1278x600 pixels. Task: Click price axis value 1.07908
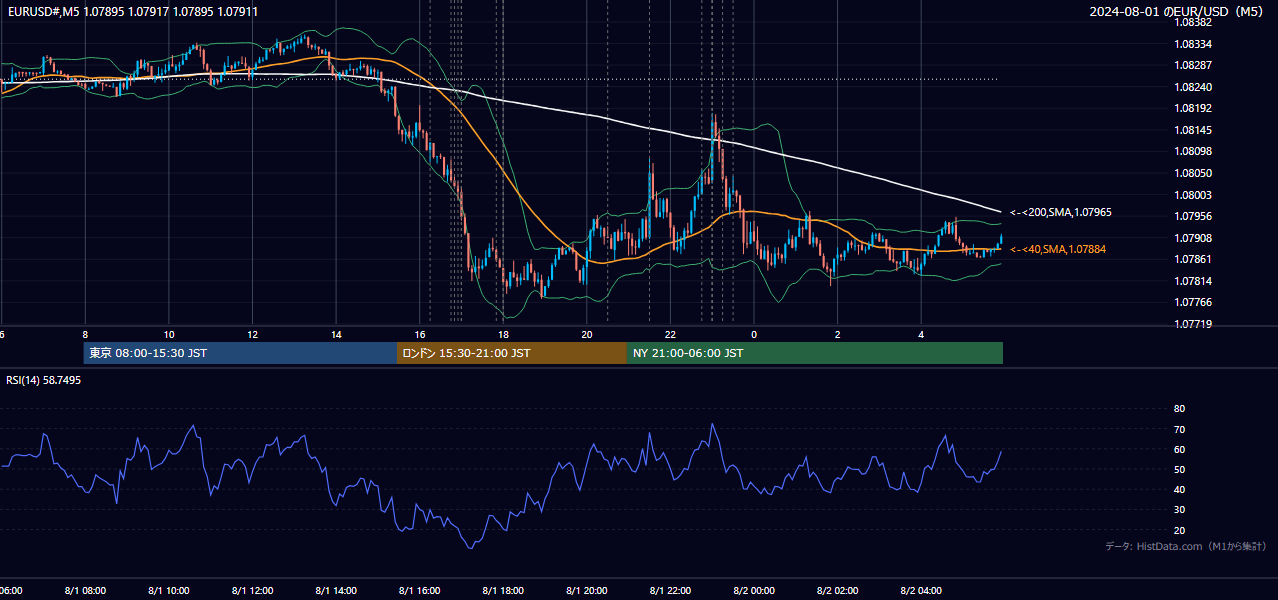pyautogui.click(x=1193, y=238)
